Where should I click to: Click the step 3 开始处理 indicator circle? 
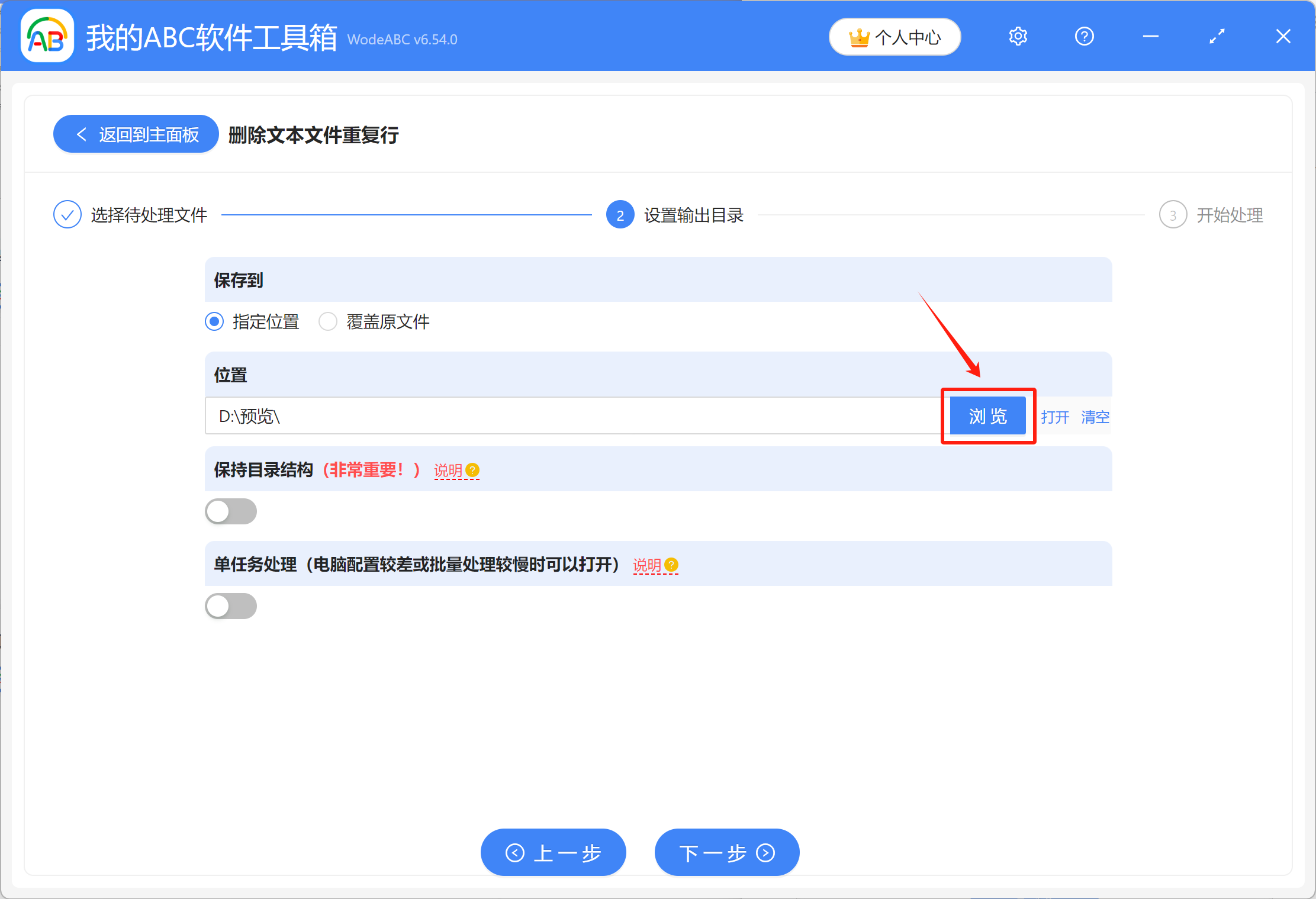pos(1173,214)
